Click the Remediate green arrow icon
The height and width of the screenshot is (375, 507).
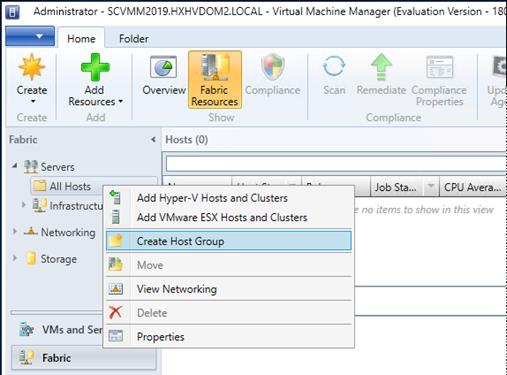(381, 67)
